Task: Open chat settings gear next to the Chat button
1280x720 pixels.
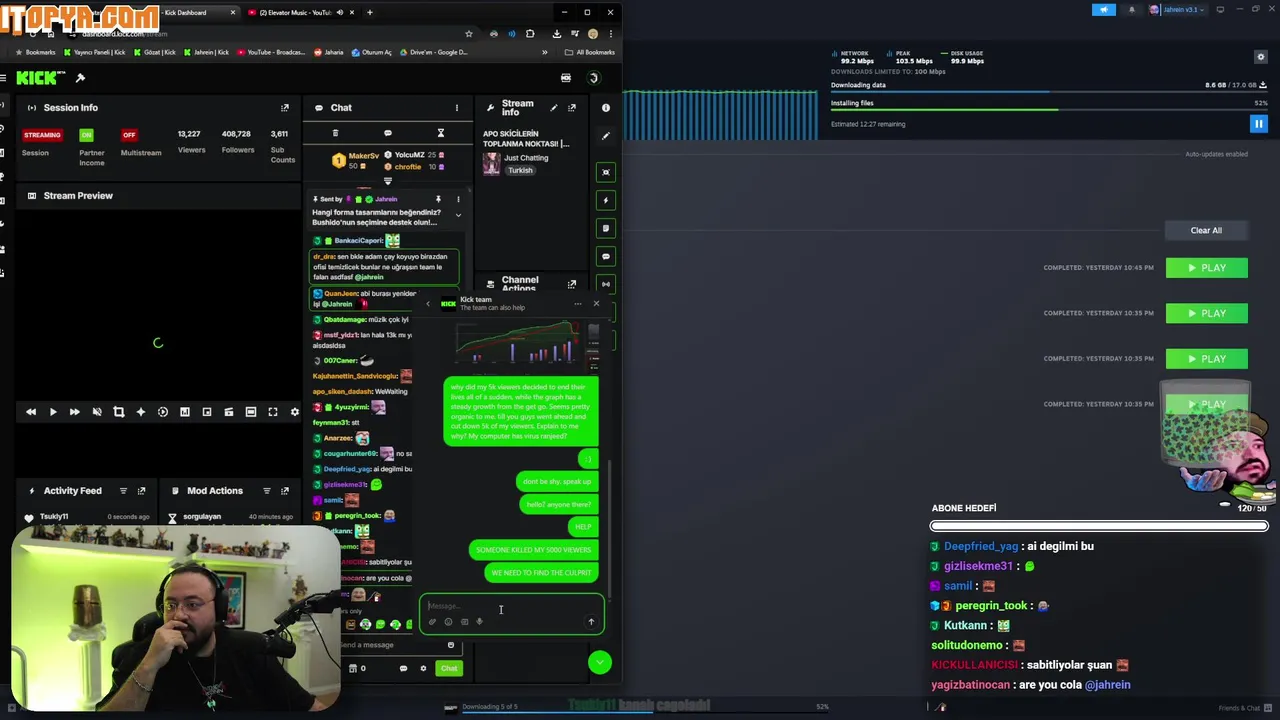Action: 423,668
